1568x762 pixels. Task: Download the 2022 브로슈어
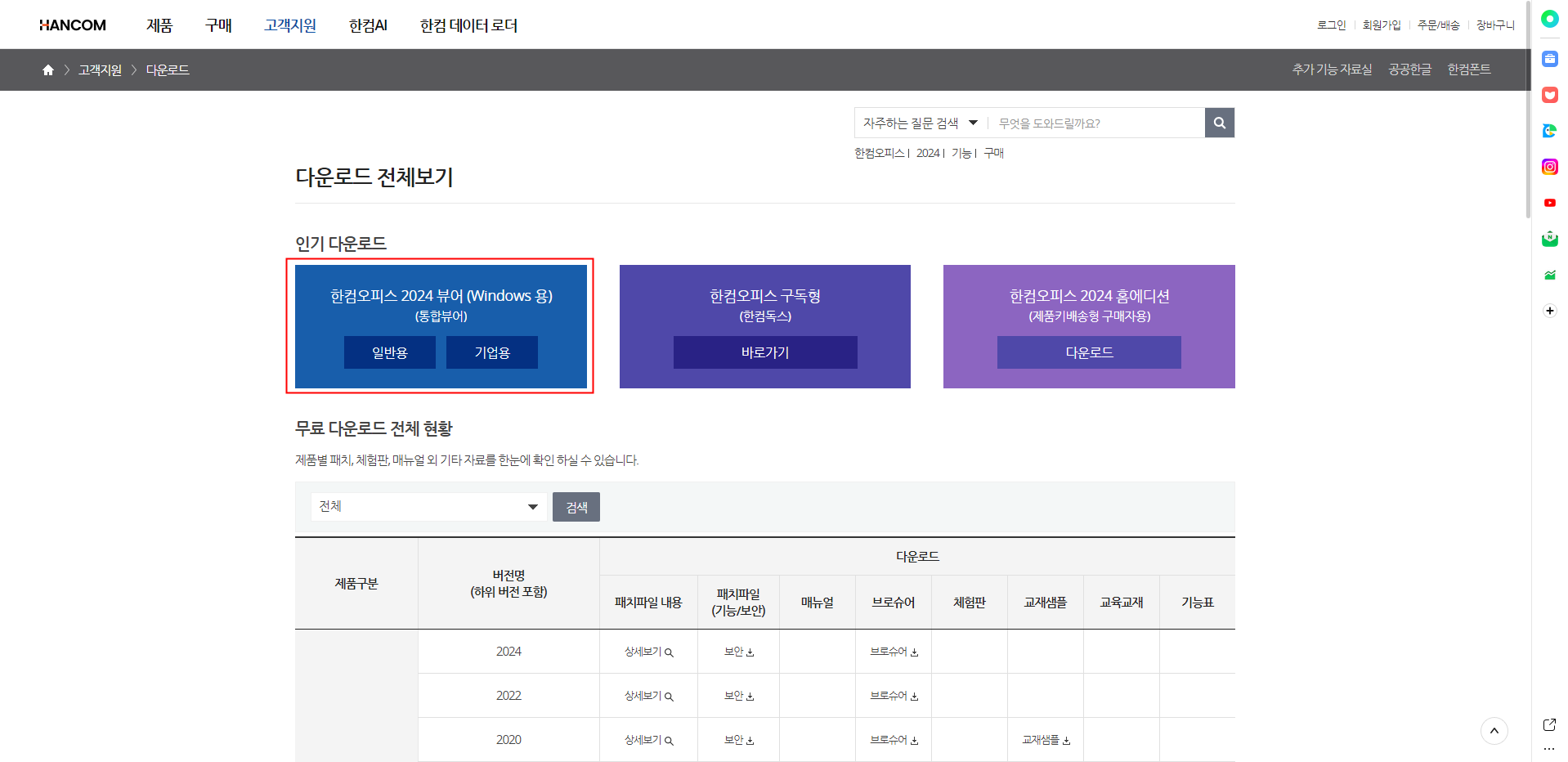tap(894, 696)
